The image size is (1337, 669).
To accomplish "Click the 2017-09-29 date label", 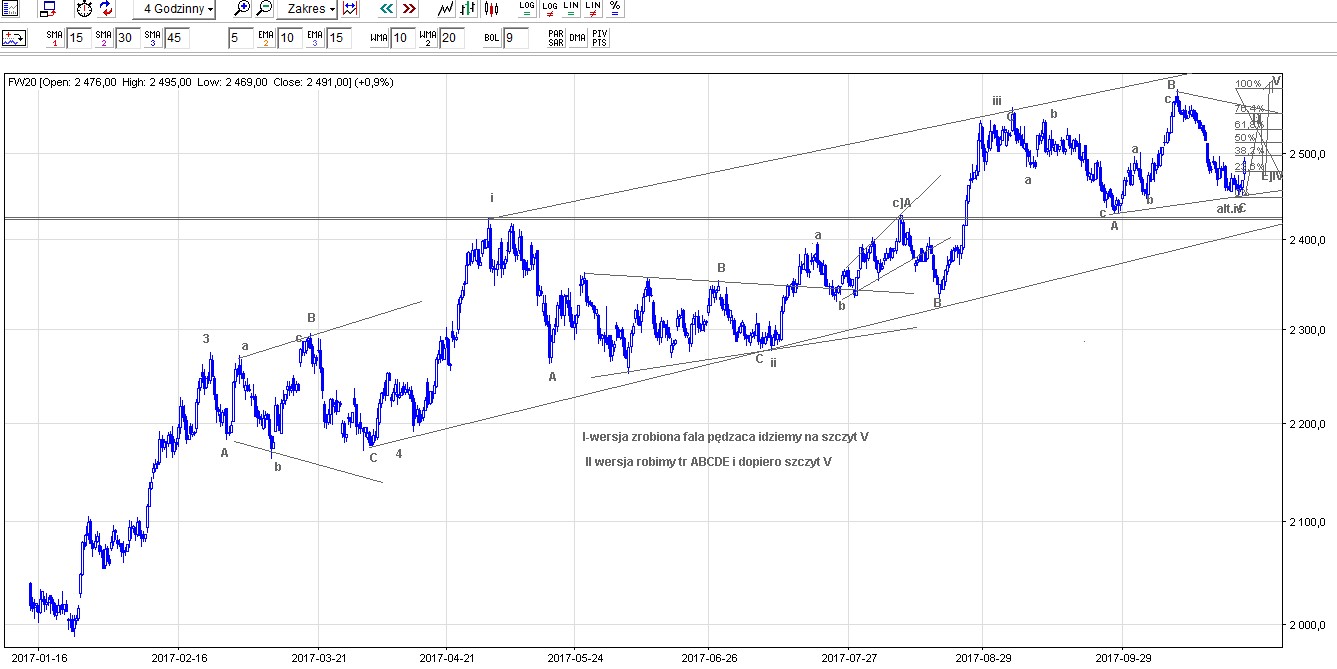I will 1123,659.
